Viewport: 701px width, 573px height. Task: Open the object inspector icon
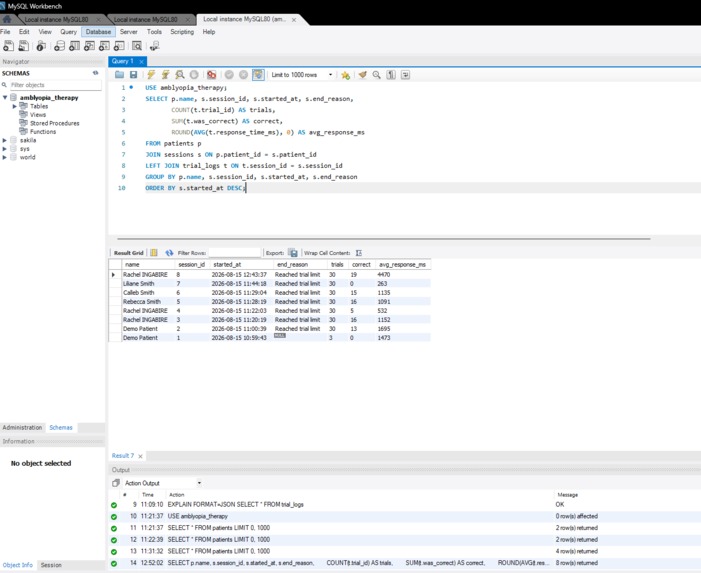click(x=41, y=46)
